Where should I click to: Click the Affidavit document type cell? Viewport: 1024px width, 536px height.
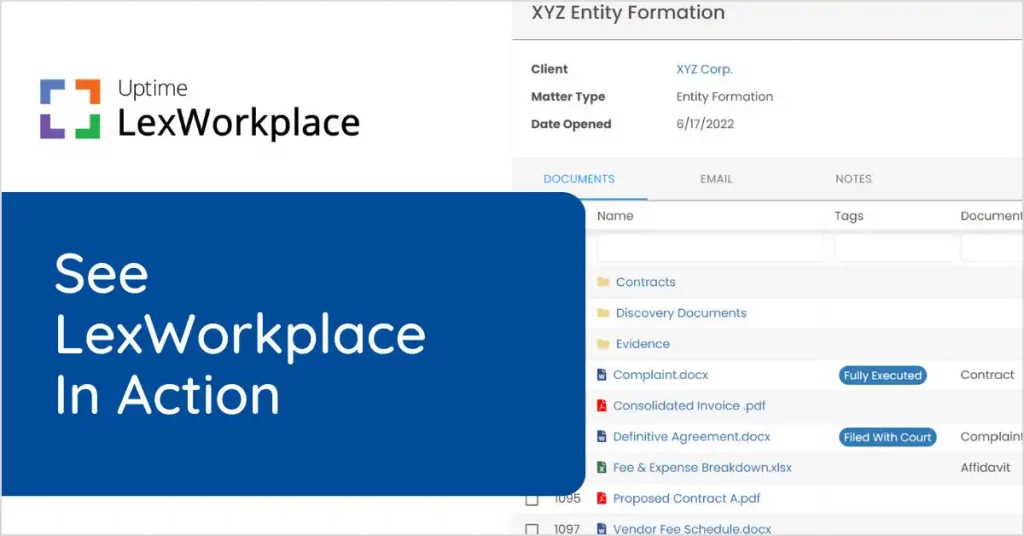click(x=985, y=467)
